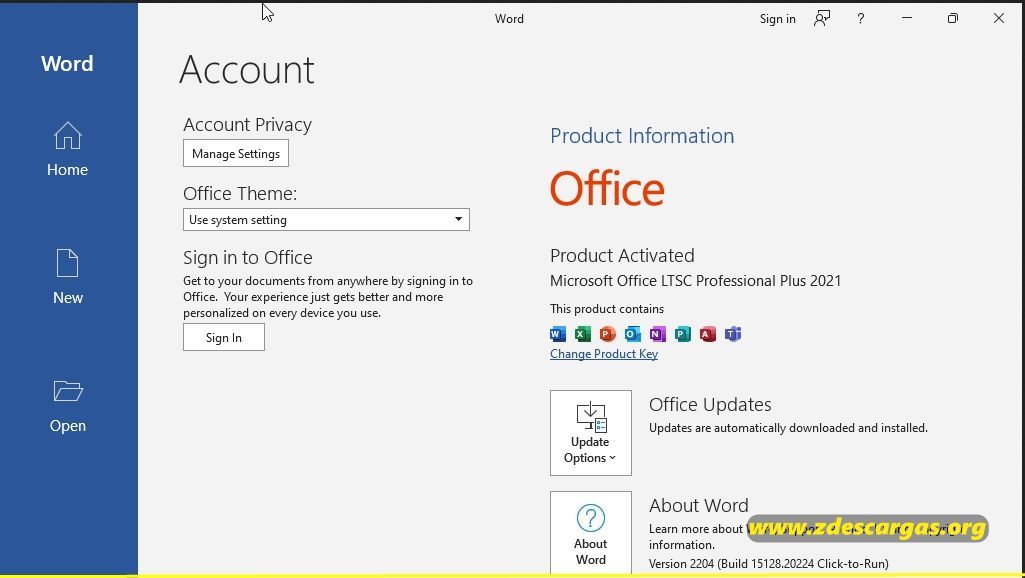Click the Access app icon
The height and width of the screenshot is (578, 1025).
click(x=707, y=334)
